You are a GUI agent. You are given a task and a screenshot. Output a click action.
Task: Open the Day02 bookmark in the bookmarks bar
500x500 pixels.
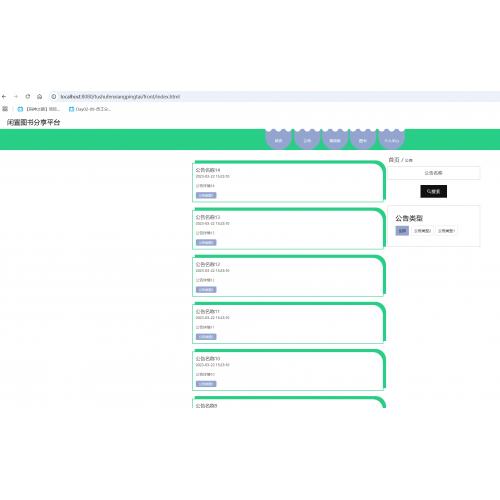(90, 109)
